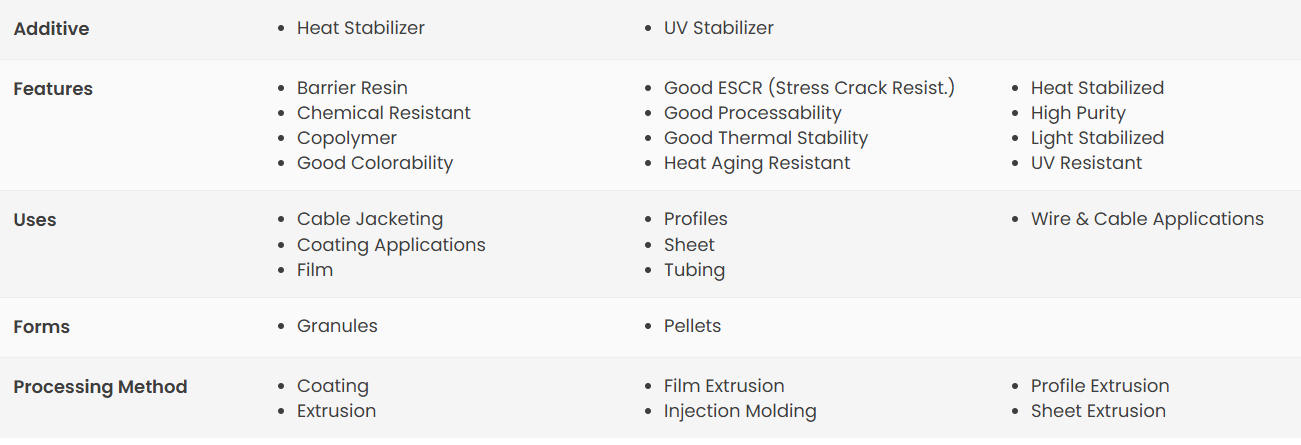Screen dimensions: 1301x445
Task: Click Injection Molding processing method
Action: point(740,411)
